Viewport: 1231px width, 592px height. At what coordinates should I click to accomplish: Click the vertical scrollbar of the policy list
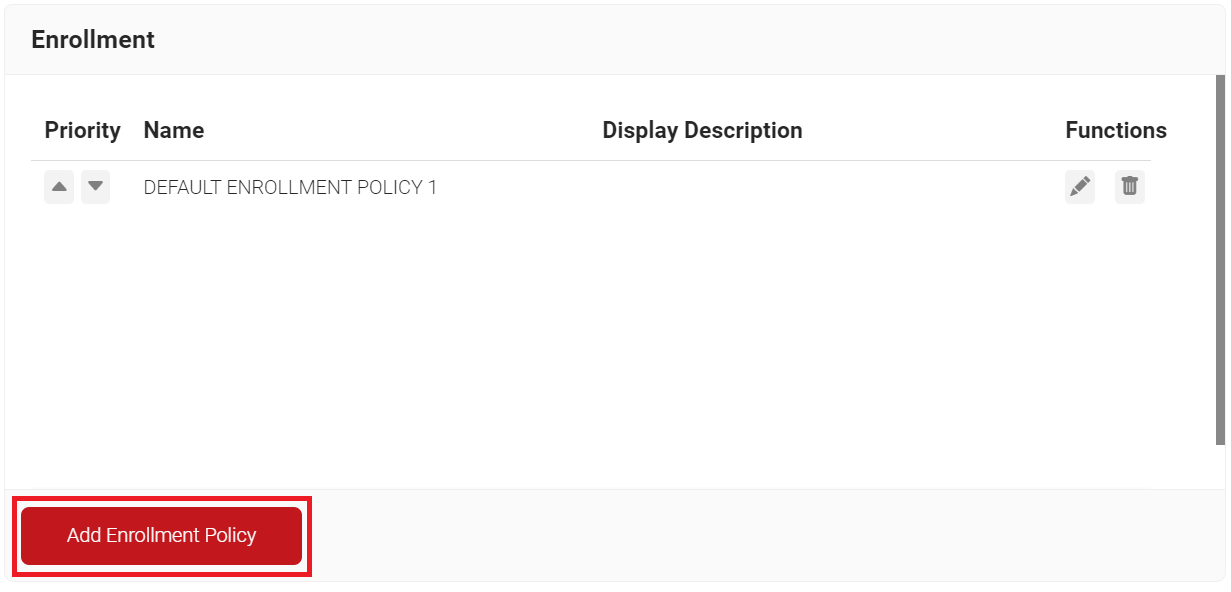click(1220, 260)
